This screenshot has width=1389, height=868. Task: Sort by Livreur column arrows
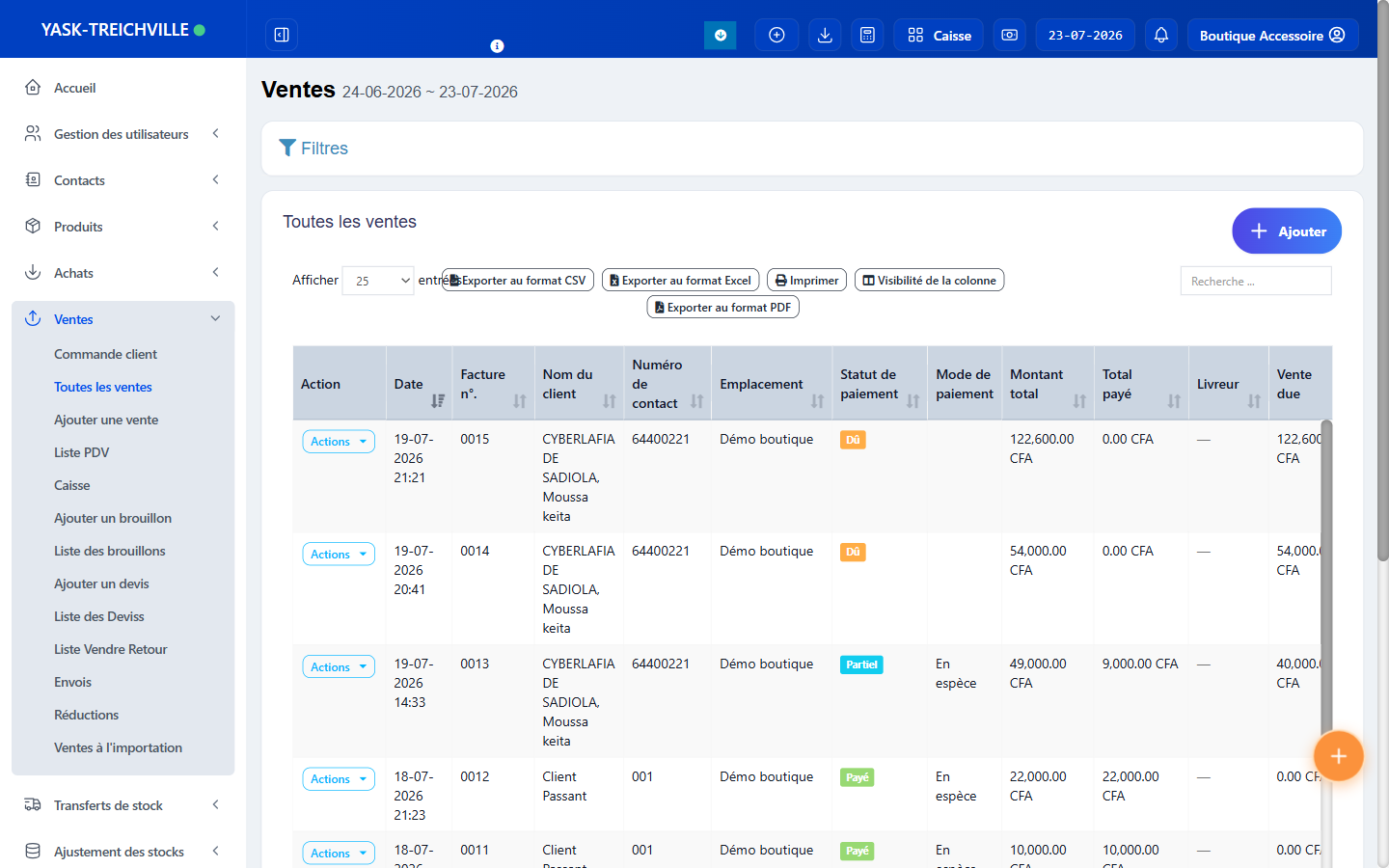(1254, 400)
